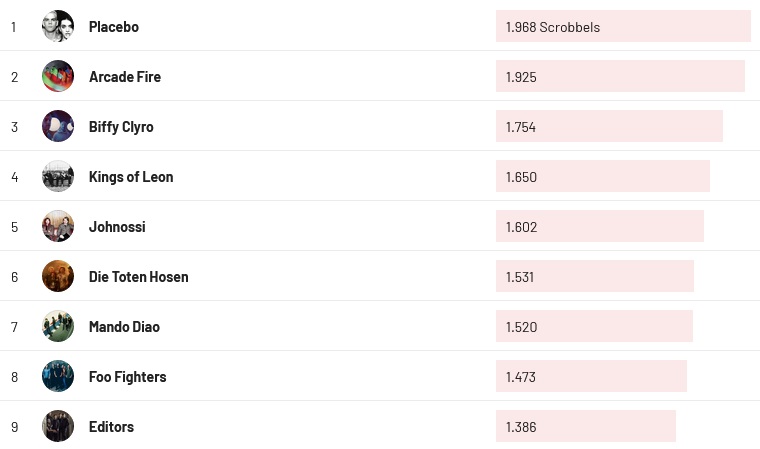This screenshot has height=449, width=760.
Task: Click the Biffy Clyro artist avatar
Action: (58, 127)
